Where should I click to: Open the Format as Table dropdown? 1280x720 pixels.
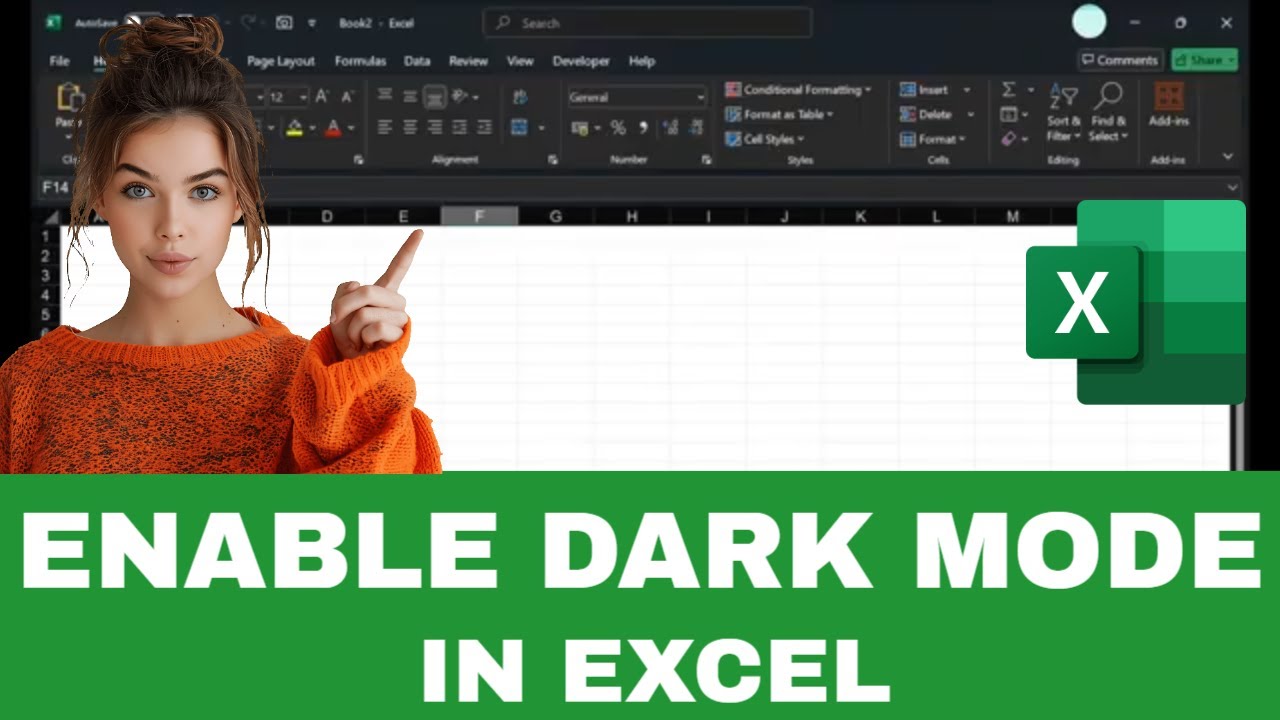(780, 114)
